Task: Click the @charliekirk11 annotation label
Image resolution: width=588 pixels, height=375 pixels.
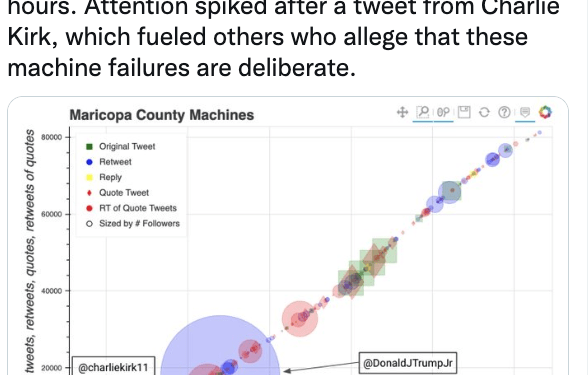Action: (113, 366)
